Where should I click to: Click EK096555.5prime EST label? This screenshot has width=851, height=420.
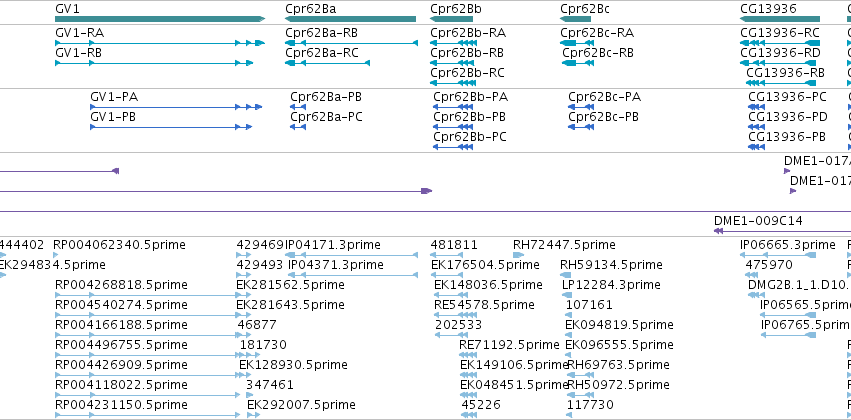619,345
